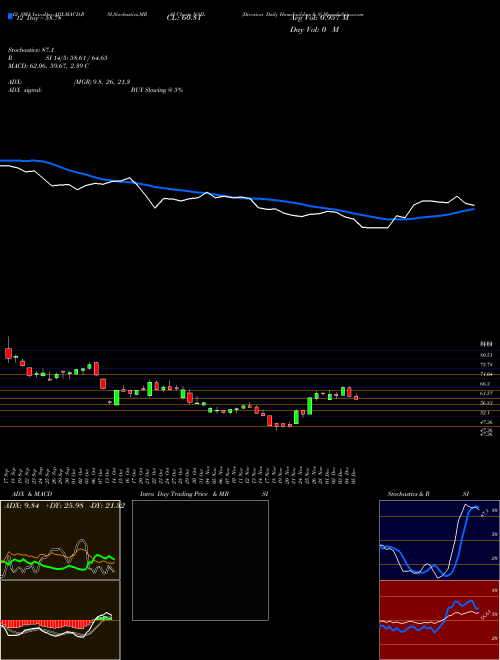Screen dimensions: 500x660
Task: Click the 74.04 price axis label
Action: [x=487, y=374]
